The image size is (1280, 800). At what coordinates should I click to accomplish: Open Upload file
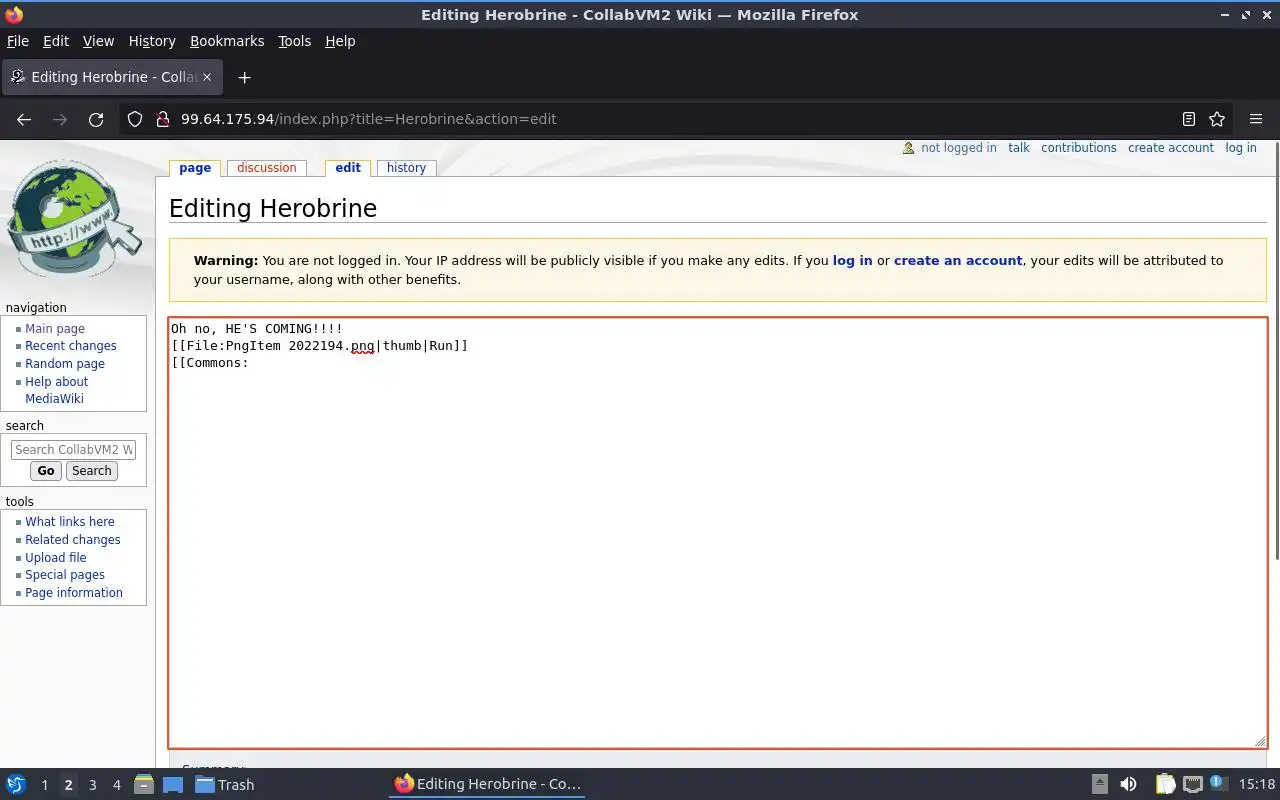(56, 558)
